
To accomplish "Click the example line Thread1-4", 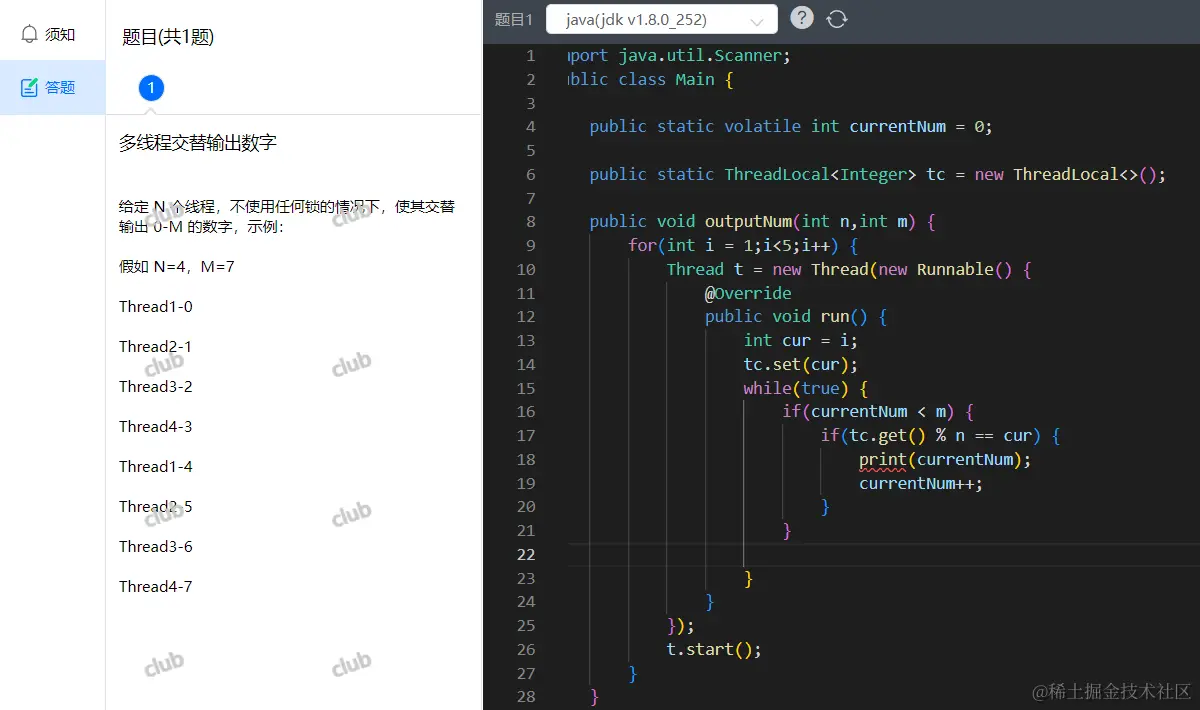I will [x=156, y=467].
